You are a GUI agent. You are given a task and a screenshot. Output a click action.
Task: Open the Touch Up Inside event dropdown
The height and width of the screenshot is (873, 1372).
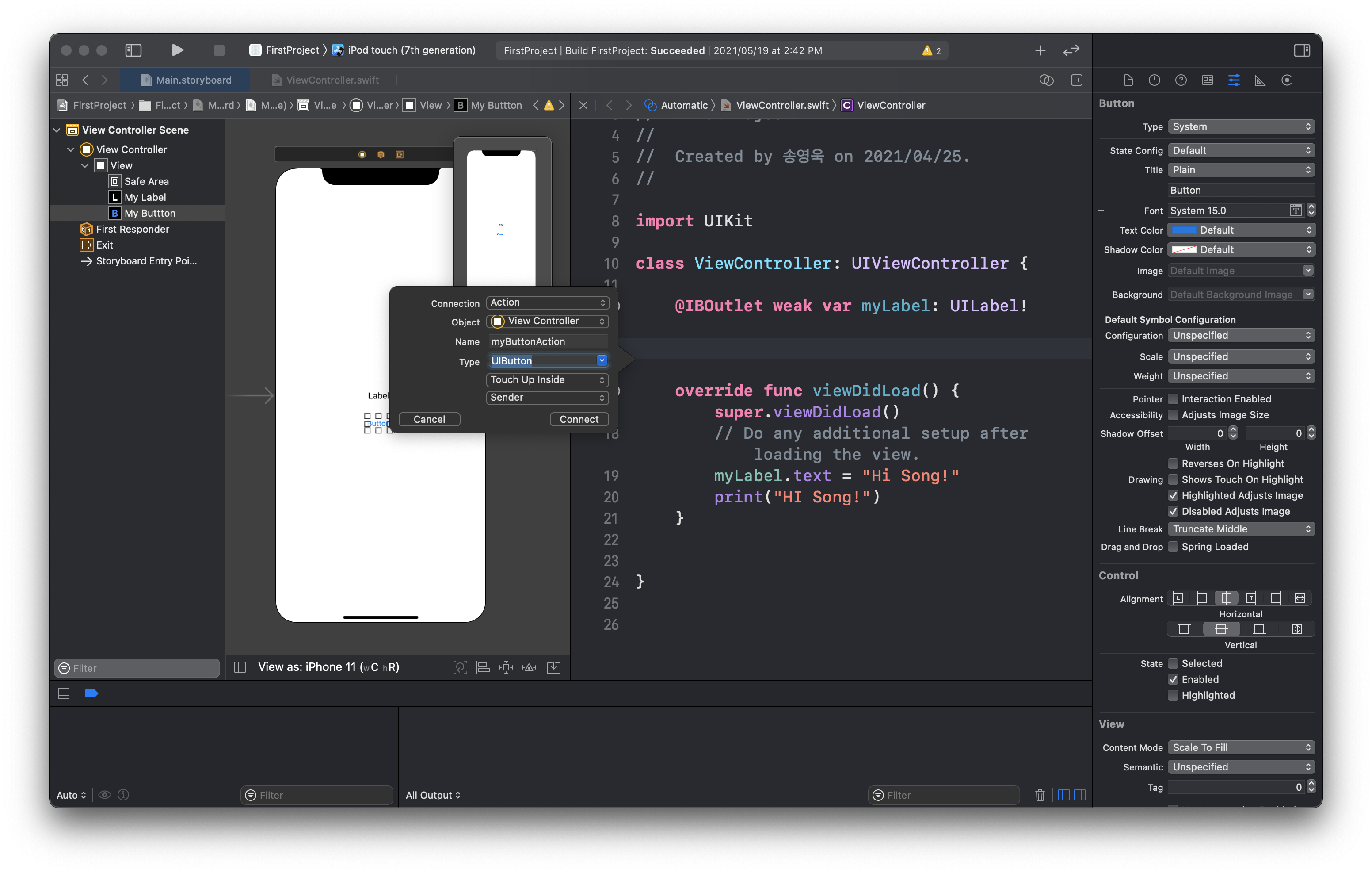tap(547, 379)
